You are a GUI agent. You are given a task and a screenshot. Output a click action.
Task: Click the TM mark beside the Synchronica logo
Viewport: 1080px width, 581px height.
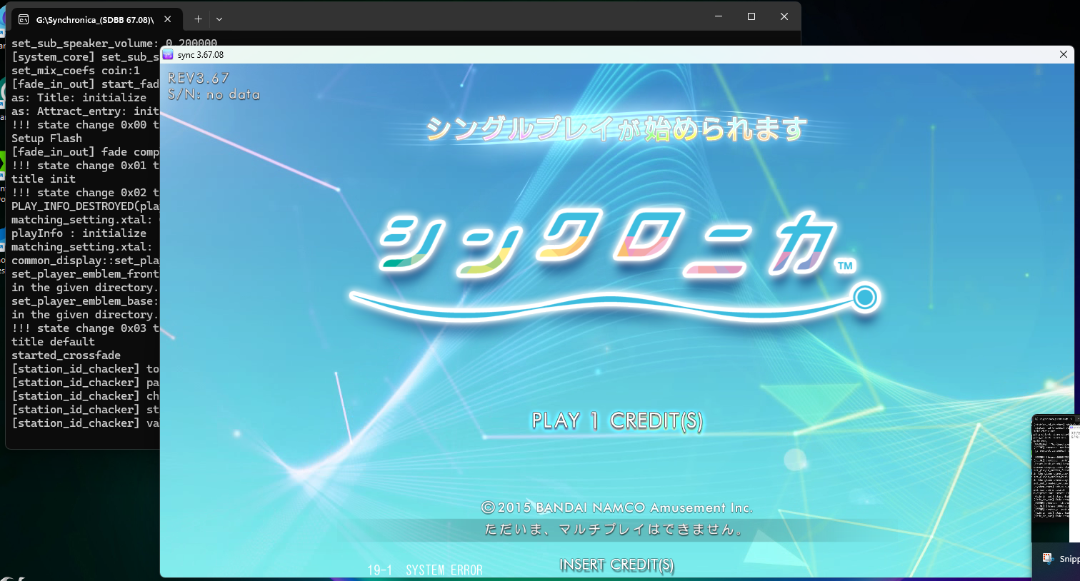(847, 265)
